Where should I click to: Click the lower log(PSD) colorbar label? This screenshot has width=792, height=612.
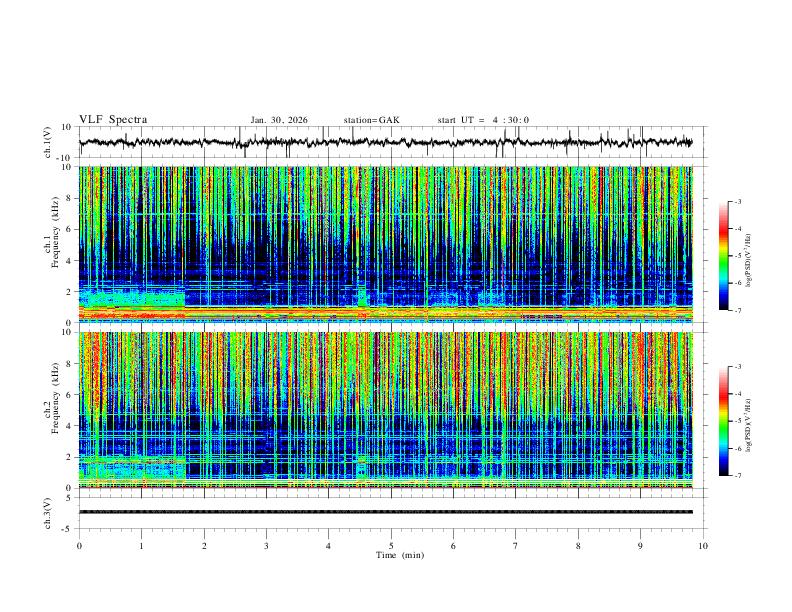[x=748, y=425]
